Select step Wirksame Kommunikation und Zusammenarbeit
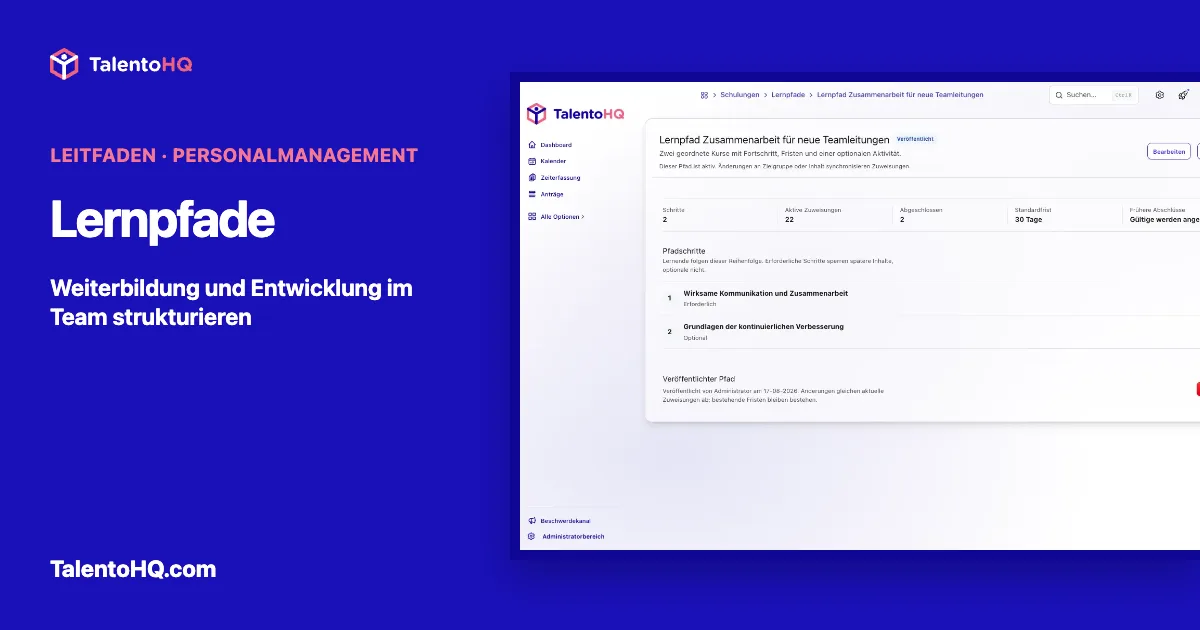 coord(766,293)
